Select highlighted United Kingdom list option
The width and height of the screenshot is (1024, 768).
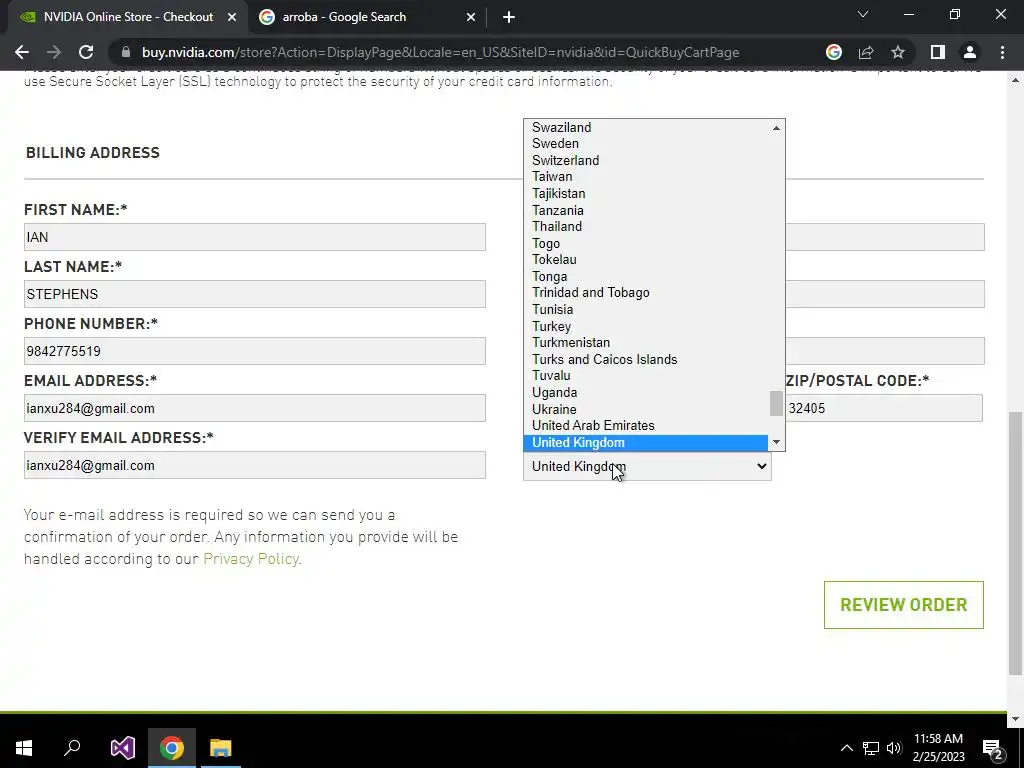pos(645,443)
